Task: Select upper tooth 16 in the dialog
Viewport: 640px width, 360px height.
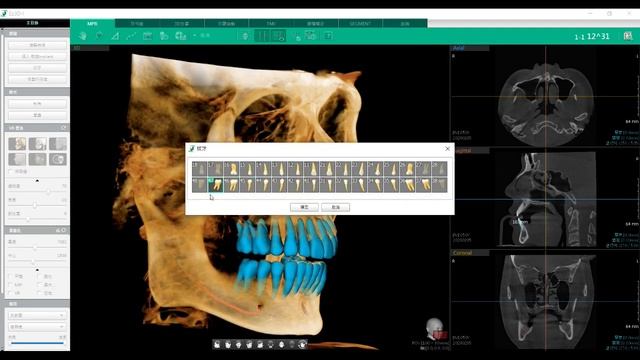Action: (x=231, y=169)
